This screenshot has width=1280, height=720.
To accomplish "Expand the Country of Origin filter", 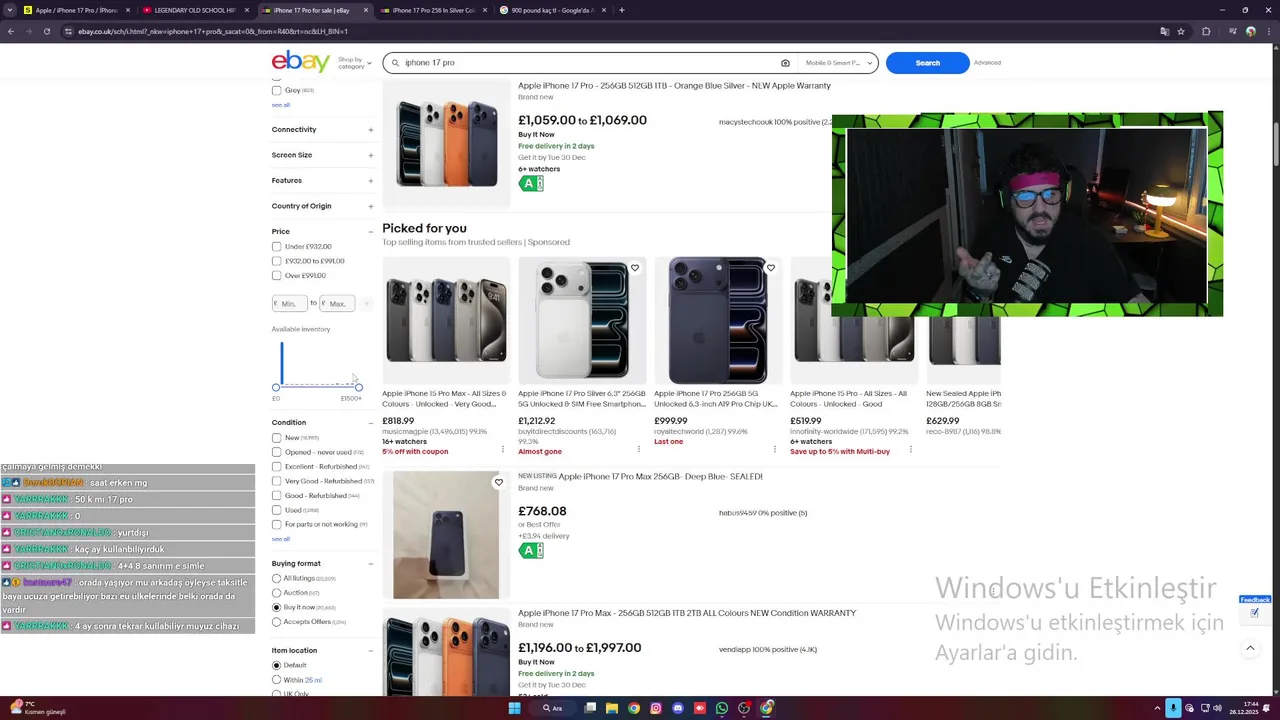I will (322, 206).
